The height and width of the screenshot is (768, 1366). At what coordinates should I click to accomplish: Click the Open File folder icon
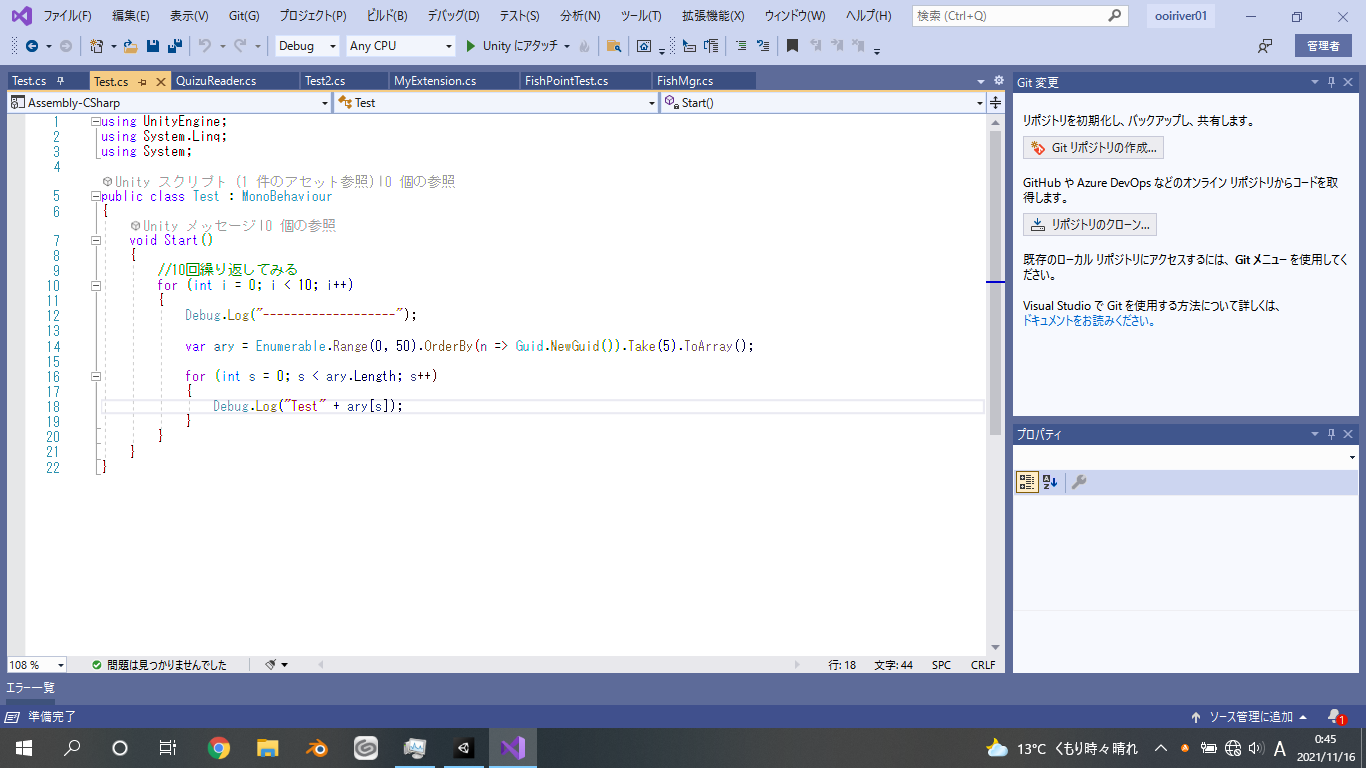coord(130,46)
